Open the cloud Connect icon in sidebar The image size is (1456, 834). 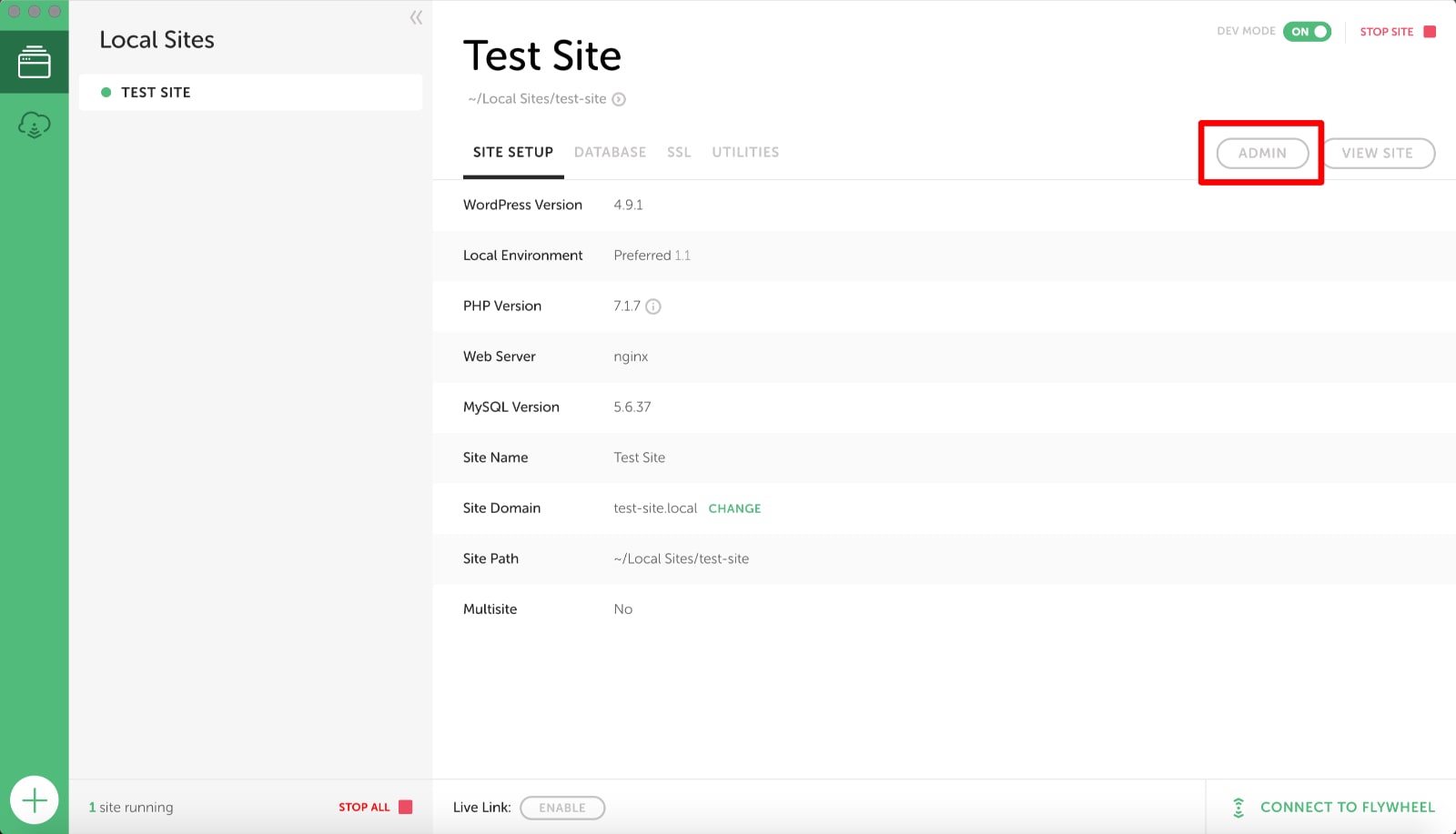[x=35, y=125]
